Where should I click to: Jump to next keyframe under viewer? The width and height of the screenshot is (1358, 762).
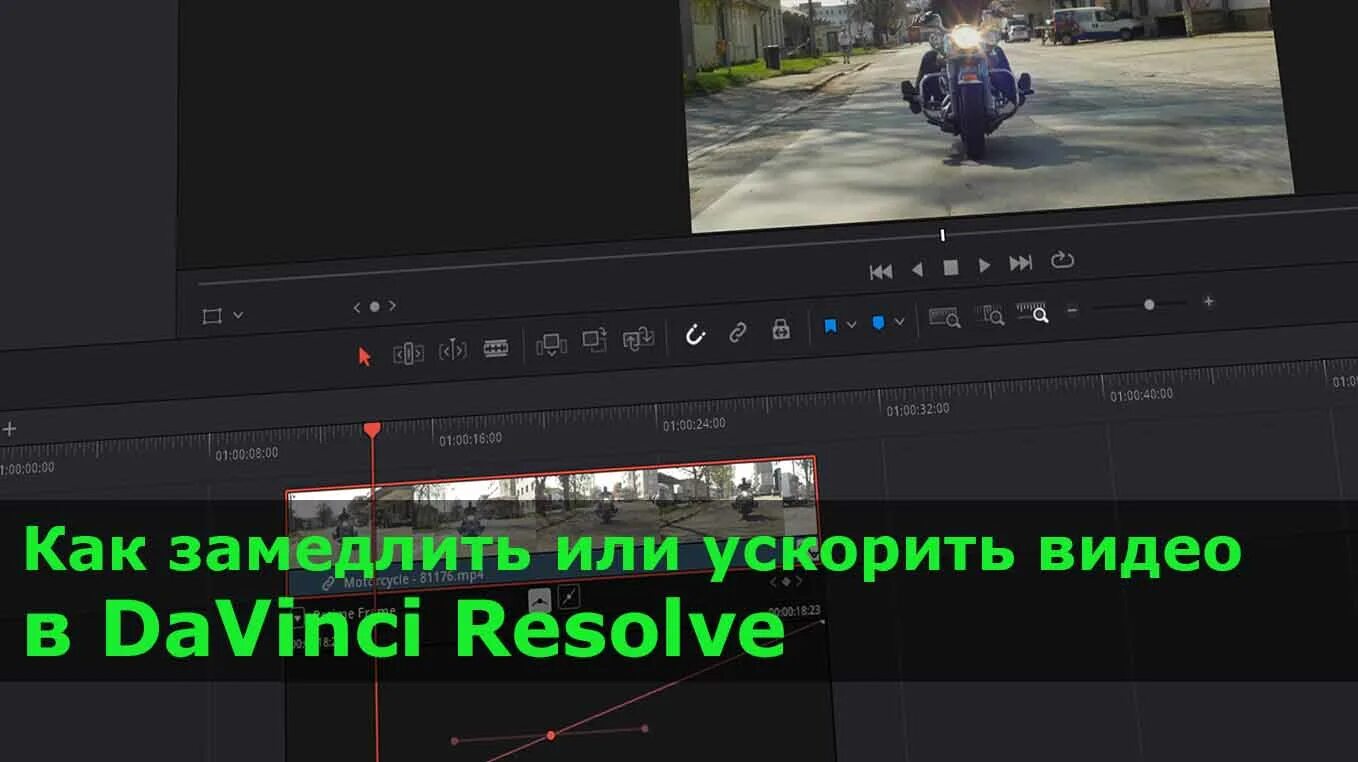click(x=392, y=305)
